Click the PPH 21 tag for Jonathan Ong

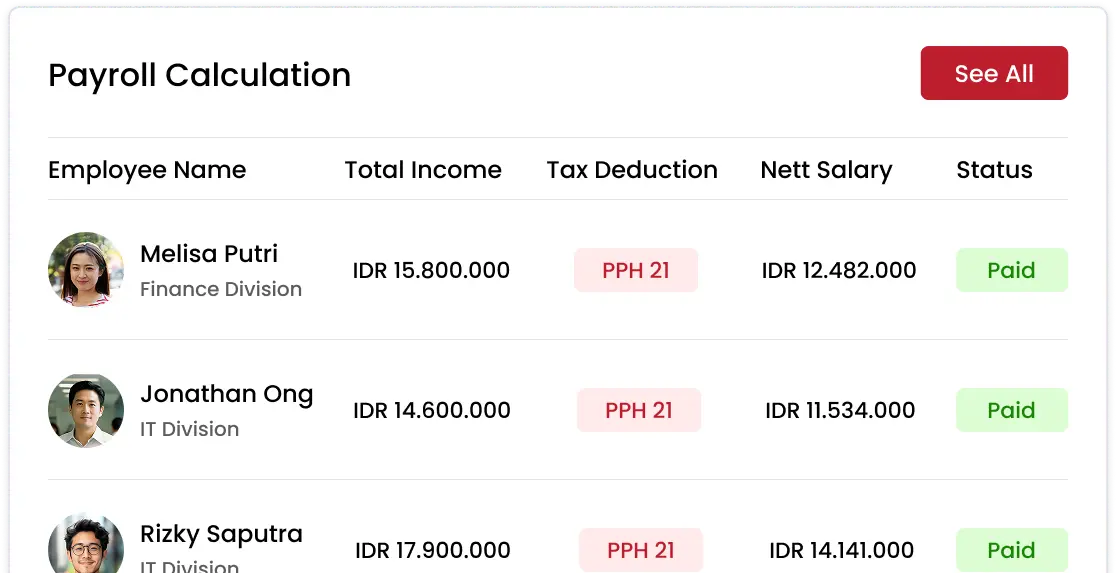pyautogui.click(x=639, y=410)
